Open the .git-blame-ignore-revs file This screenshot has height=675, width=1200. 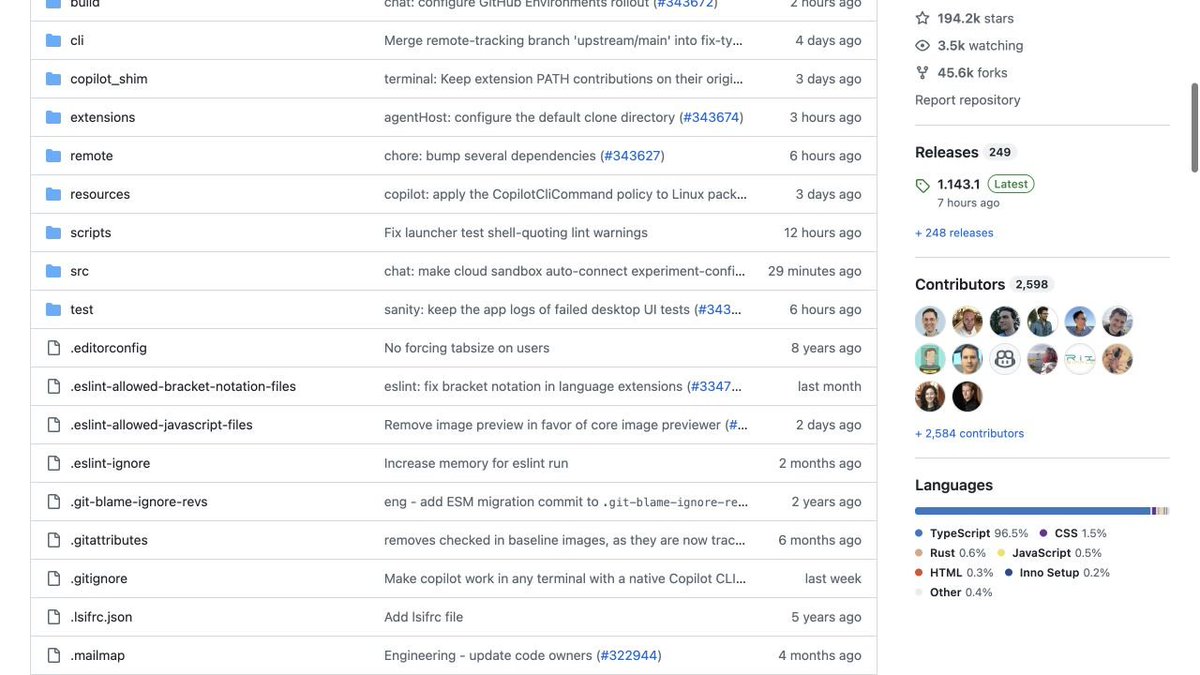click(139, 502)
